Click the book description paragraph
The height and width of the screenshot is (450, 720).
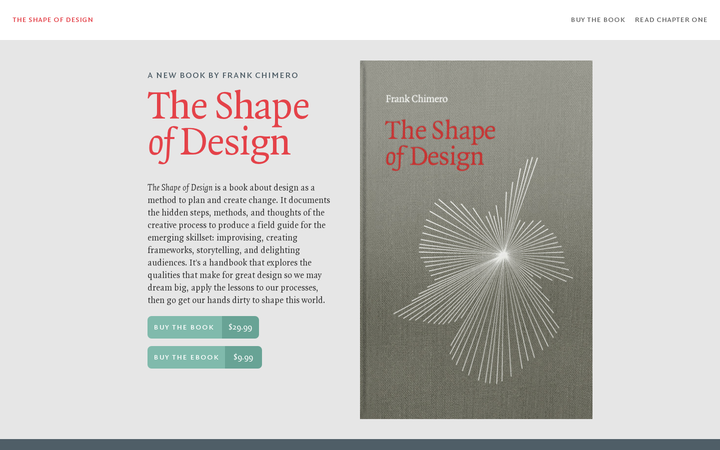[239, 244]
